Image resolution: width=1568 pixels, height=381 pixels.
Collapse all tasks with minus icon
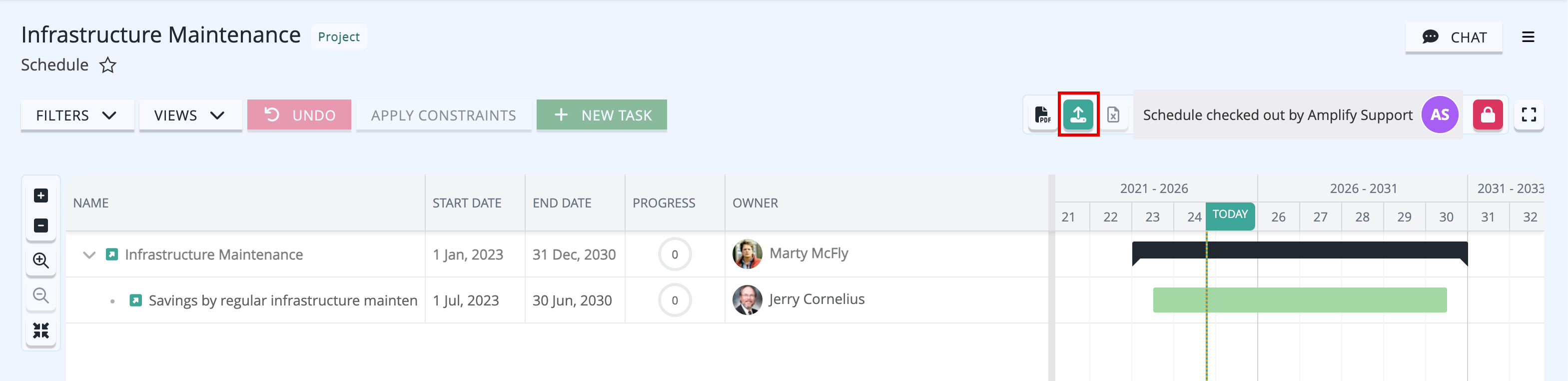point(41,225)
